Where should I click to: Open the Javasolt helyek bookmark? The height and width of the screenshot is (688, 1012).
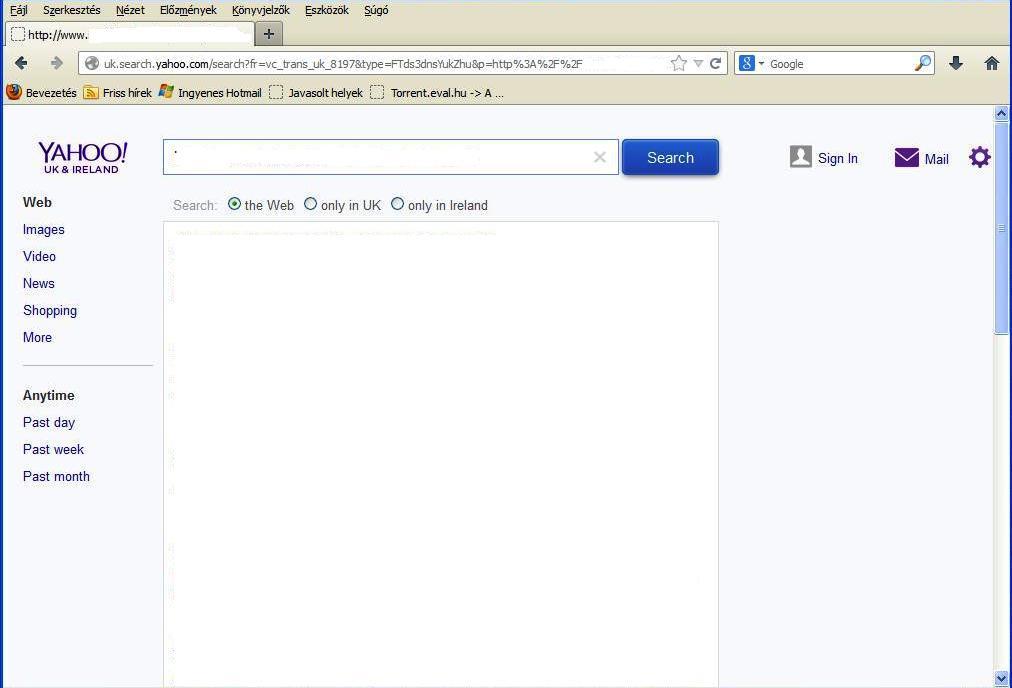pyautogui.click(x=316, y=92)
